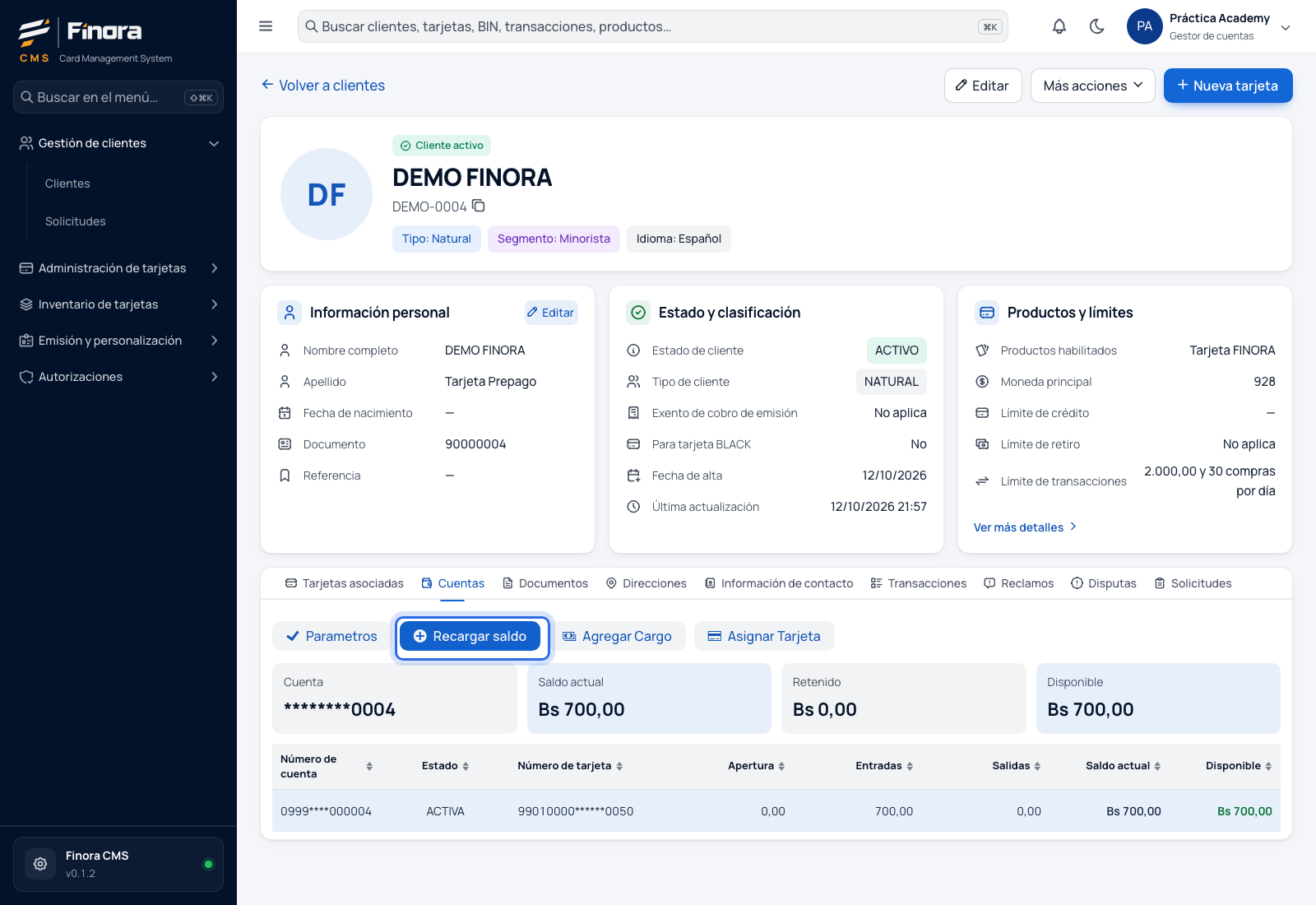Image resolution: width=1316 pixels, height=905 pixels.
Task: Open Direcciones tab
Action: point(646,583)
